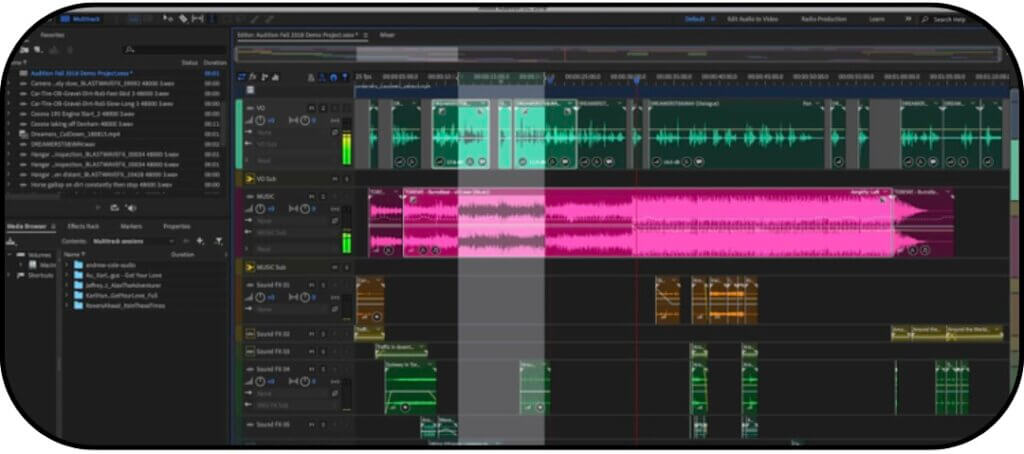Switch to the Effects Rack tab

click(83, 226)
